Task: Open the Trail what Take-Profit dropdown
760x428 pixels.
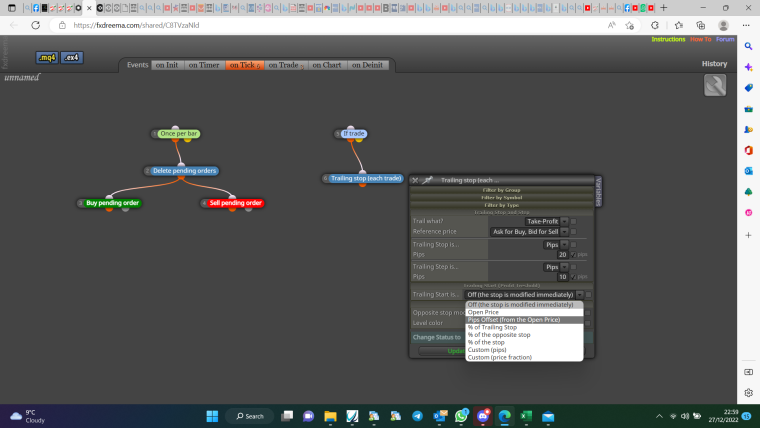Action: [546, 222]
